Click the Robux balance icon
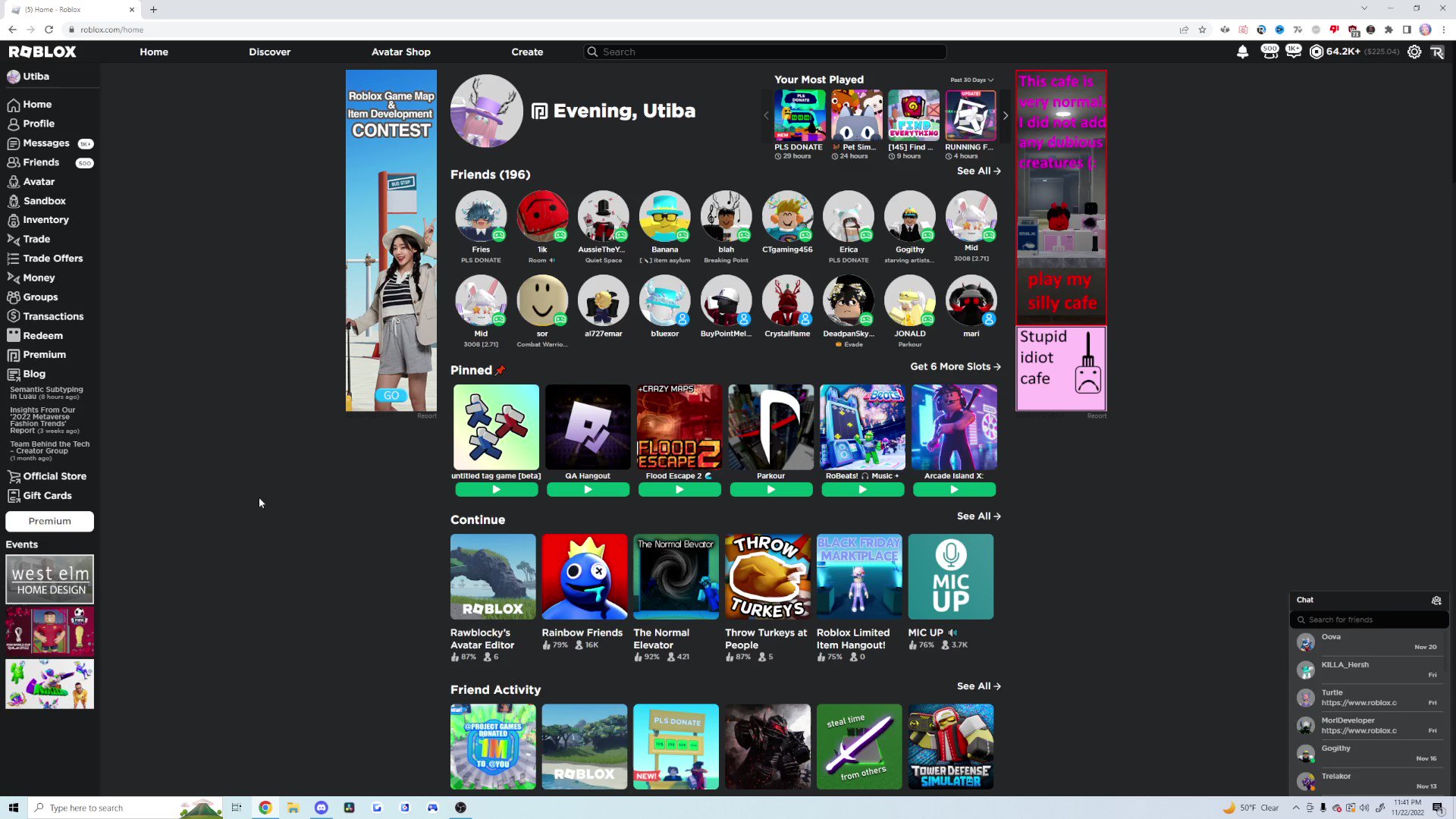The image size is (1456, 819). [1316, 52]
